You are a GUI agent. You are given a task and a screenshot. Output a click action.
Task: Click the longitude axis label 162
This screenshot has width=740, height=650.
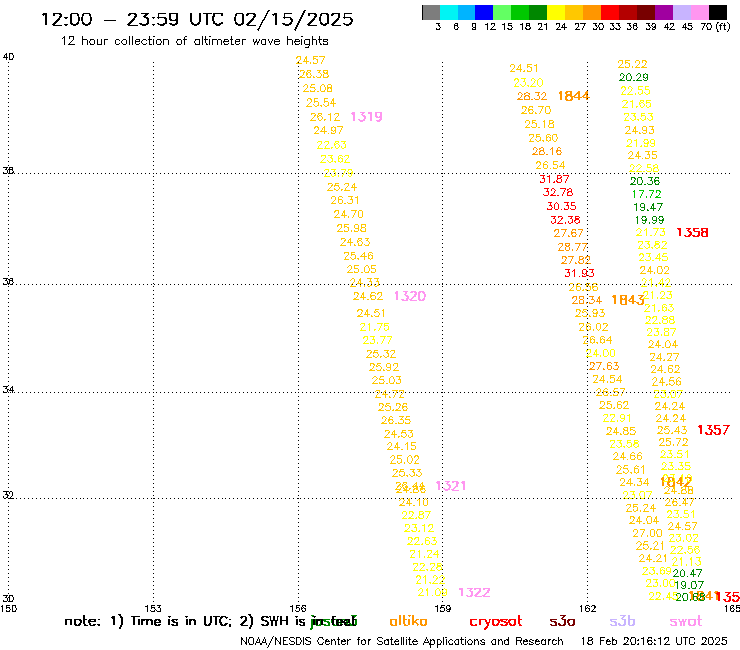[x=588, y=608]
